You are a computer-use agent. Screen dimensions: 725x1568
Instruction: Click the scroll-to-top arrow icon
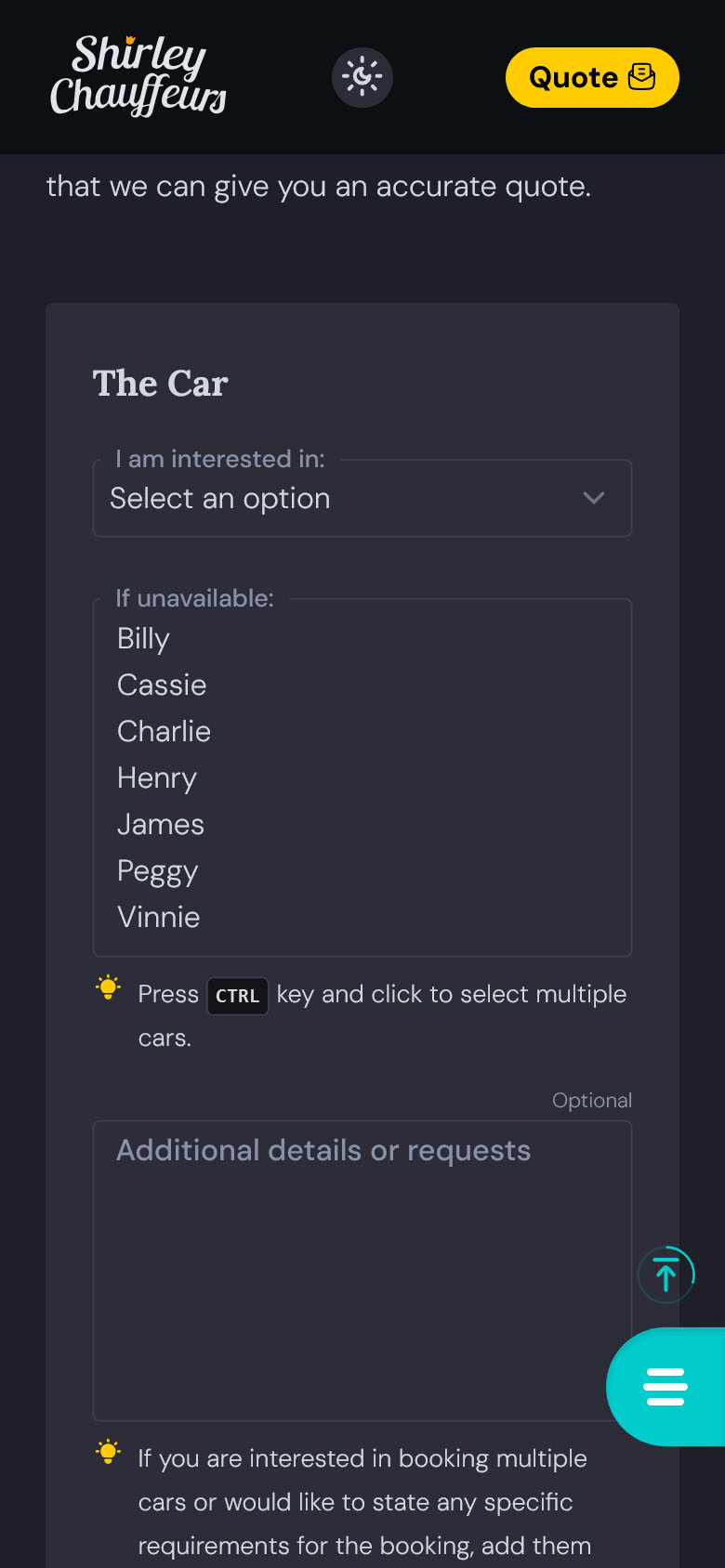pos(666,1274)
